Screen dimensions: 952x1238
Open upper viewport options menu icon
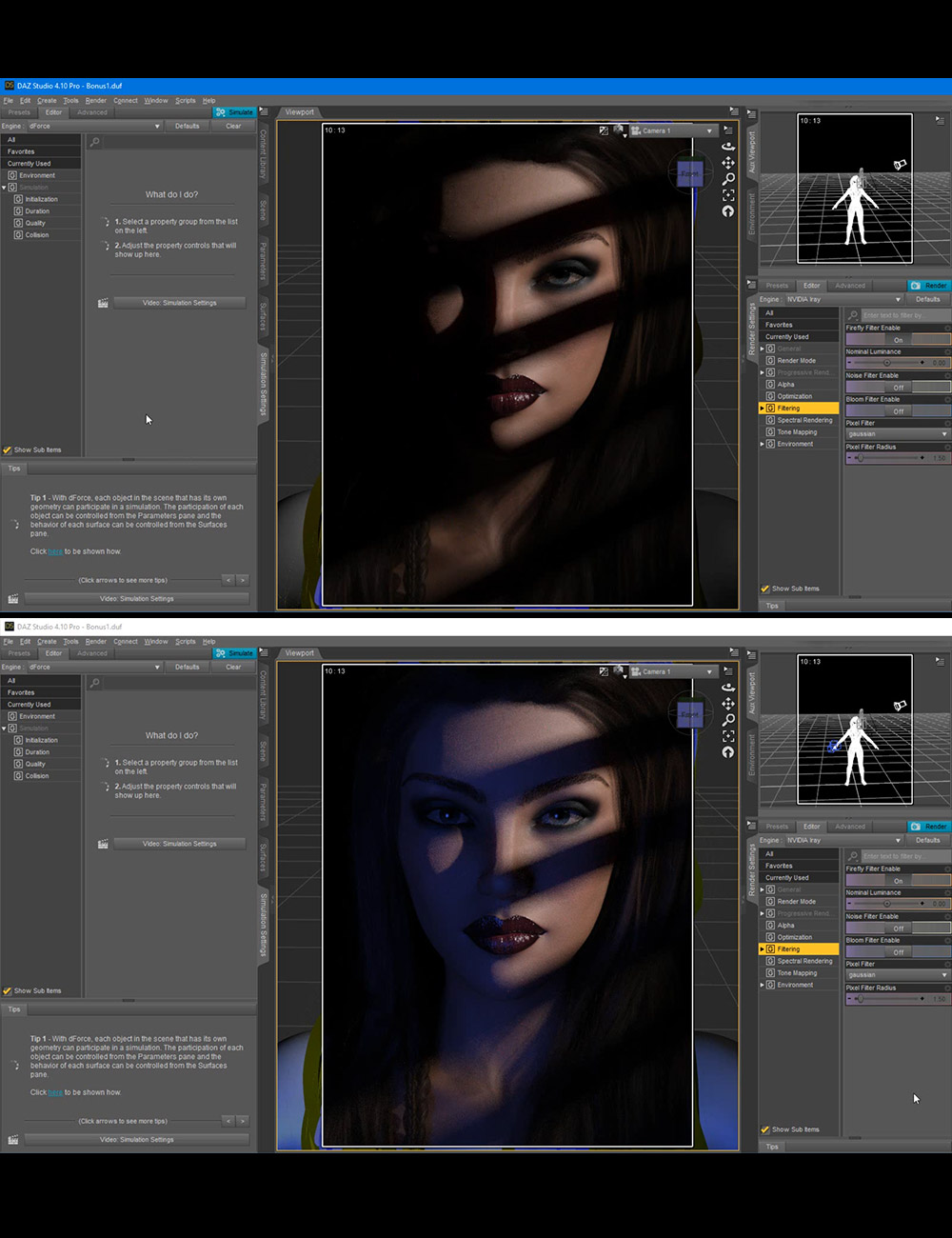tap(729, 130)
